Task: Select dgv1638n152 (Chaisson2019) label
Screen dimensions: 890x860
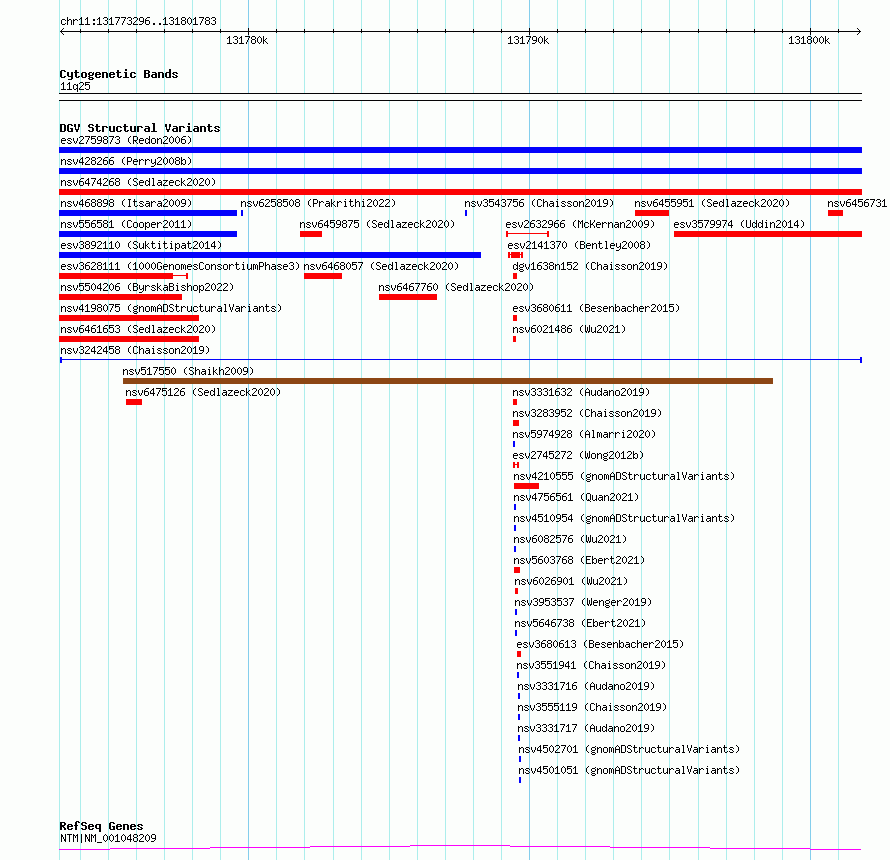Action: coord(590,266)
